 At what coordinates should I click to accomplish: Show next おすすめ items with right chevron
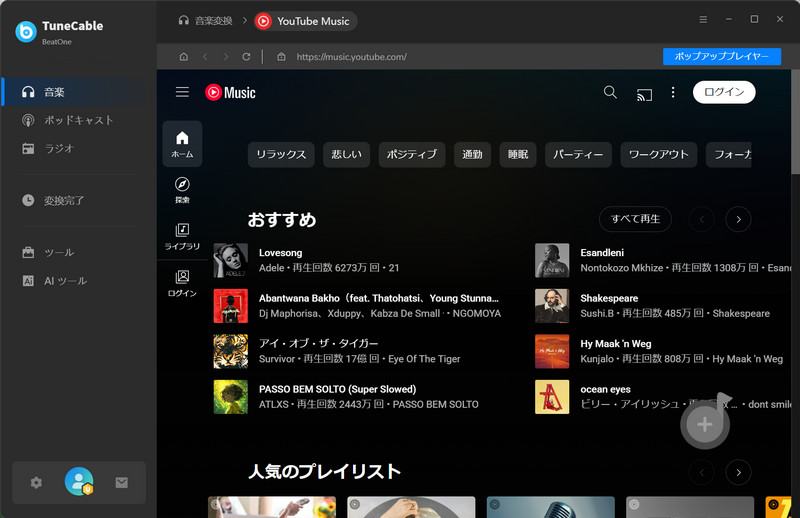click(x=738, y=219)
